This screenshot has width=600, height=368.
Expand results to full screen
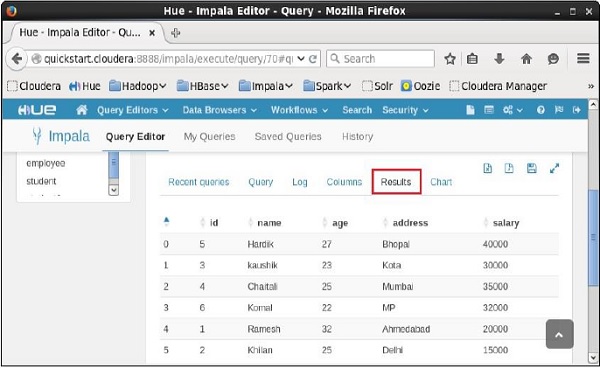click(x=554, y=168)
